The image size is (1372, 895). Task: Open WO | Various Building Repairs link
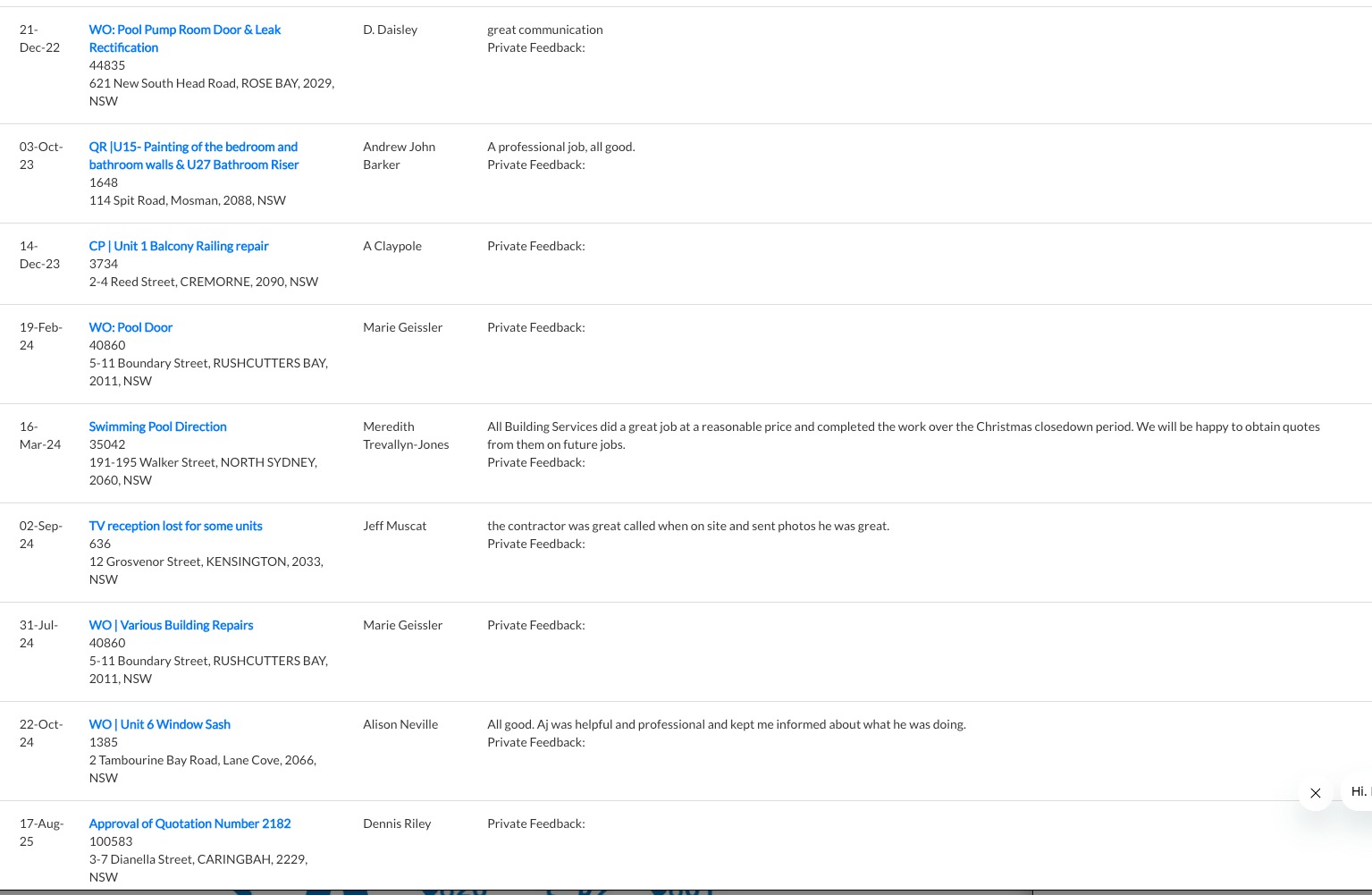[x=171, y=625]
